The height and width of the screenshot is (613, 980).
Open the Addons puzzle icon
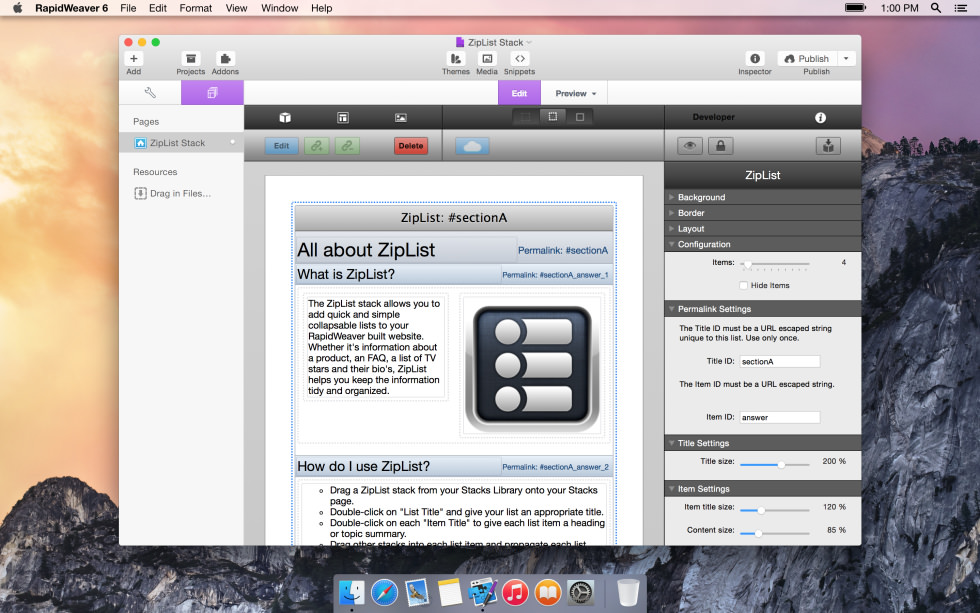[225, 59]
